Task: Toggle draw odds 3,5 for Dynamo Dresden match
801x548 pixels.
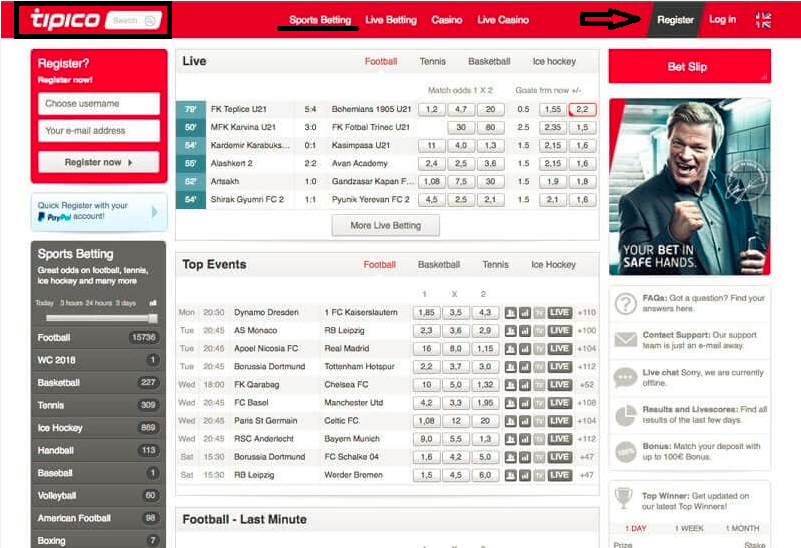Action: click(456, 313)
